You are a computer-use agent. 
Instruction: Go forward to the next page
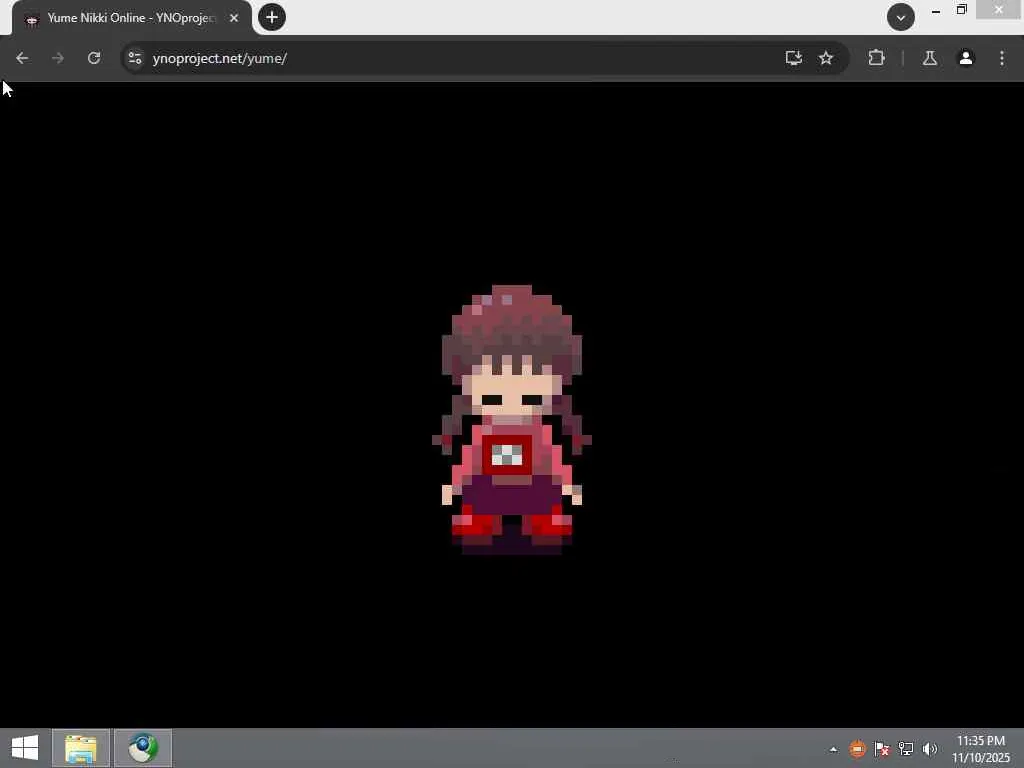click(58, 58)
